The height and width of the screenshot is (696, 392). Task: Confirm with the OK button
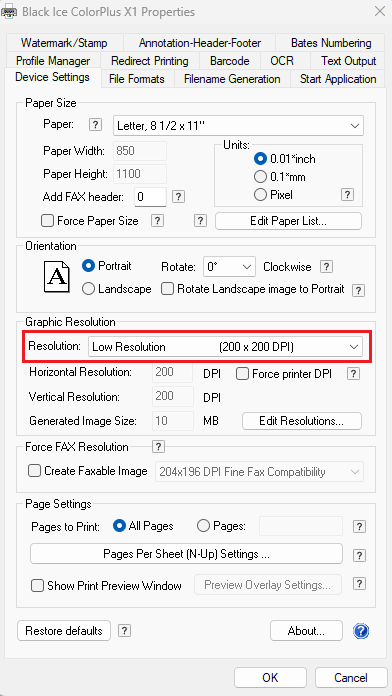[270, 677]
